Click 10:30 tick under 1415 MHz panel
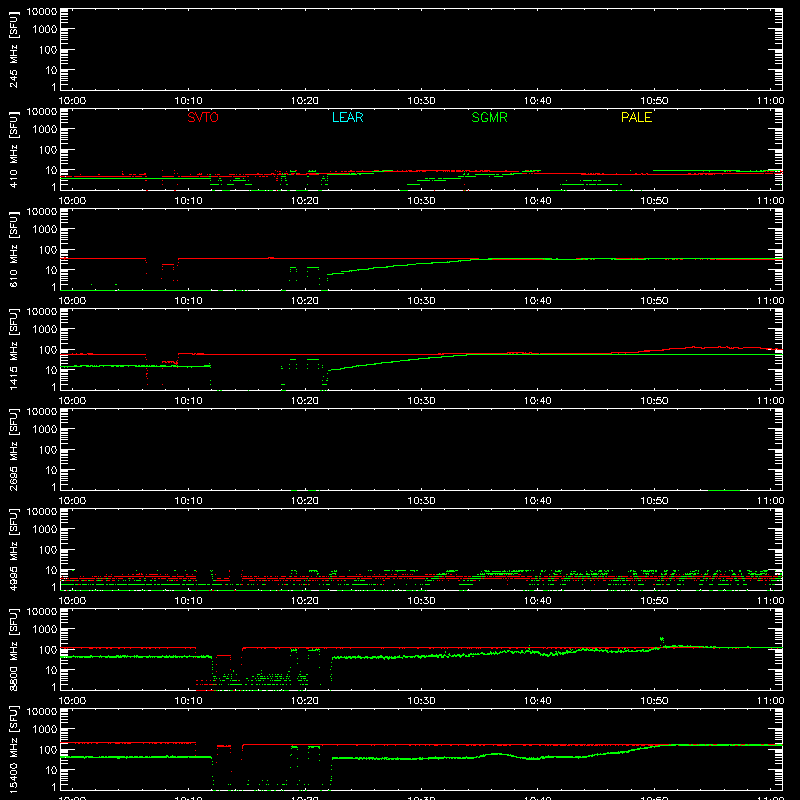800x800 pixels. pyautogui.click(x=421, y=401)
